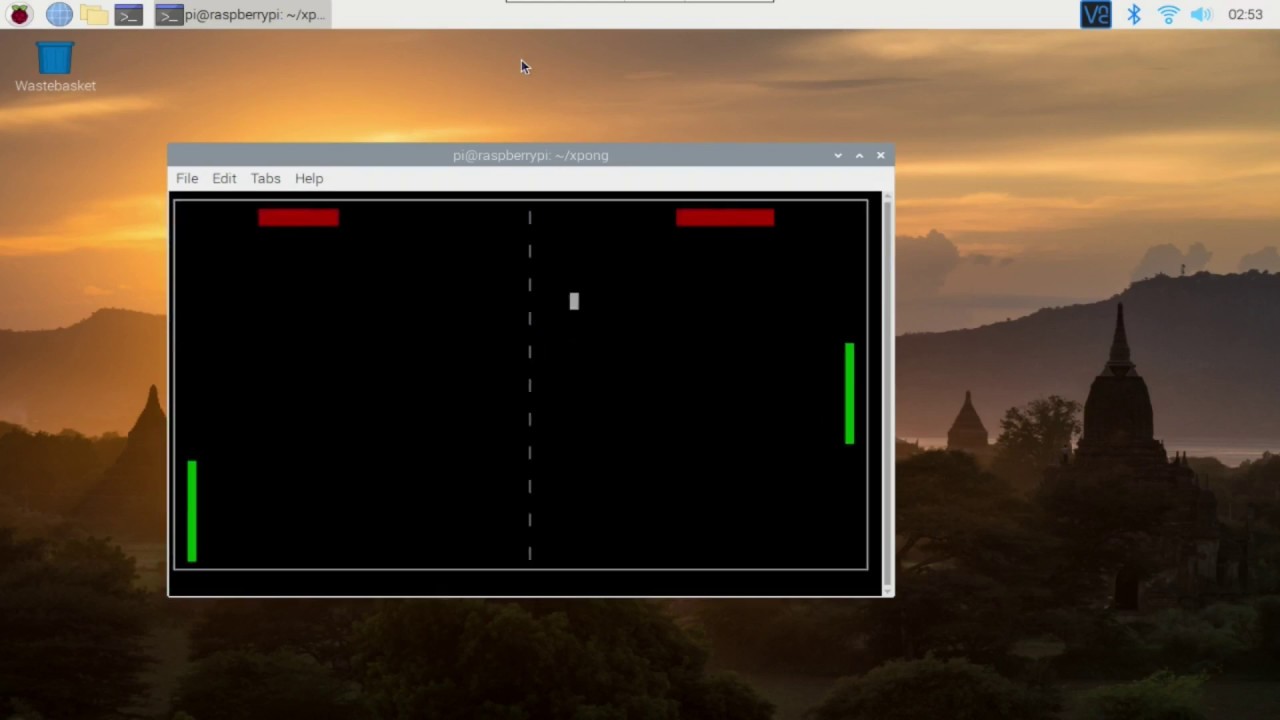Click the left red score block

298,217
